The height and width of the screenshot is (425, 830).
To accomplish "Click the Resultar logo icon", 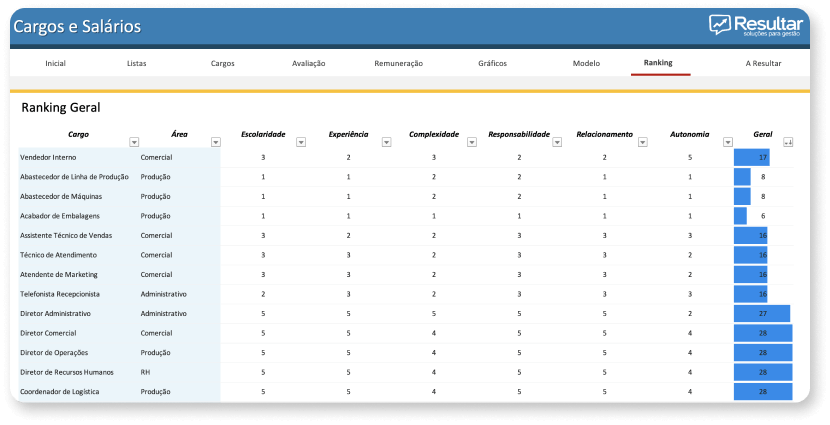I will click(721, 25).
